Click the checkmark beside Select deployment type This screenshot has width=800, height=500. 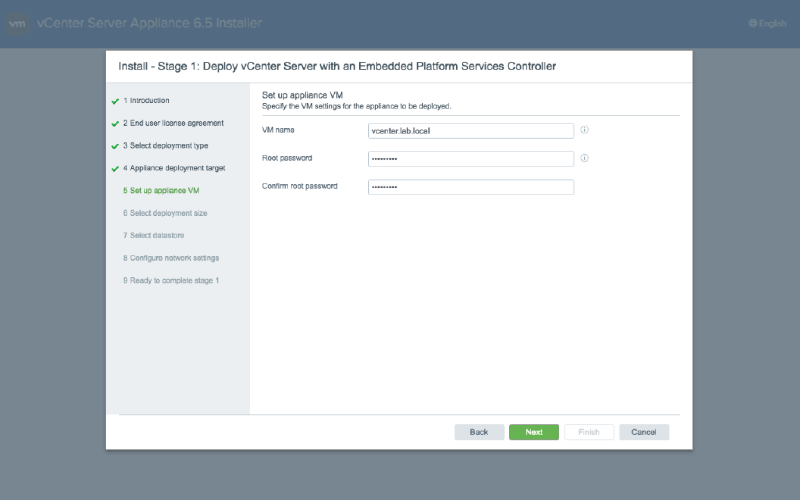(116, 146)
